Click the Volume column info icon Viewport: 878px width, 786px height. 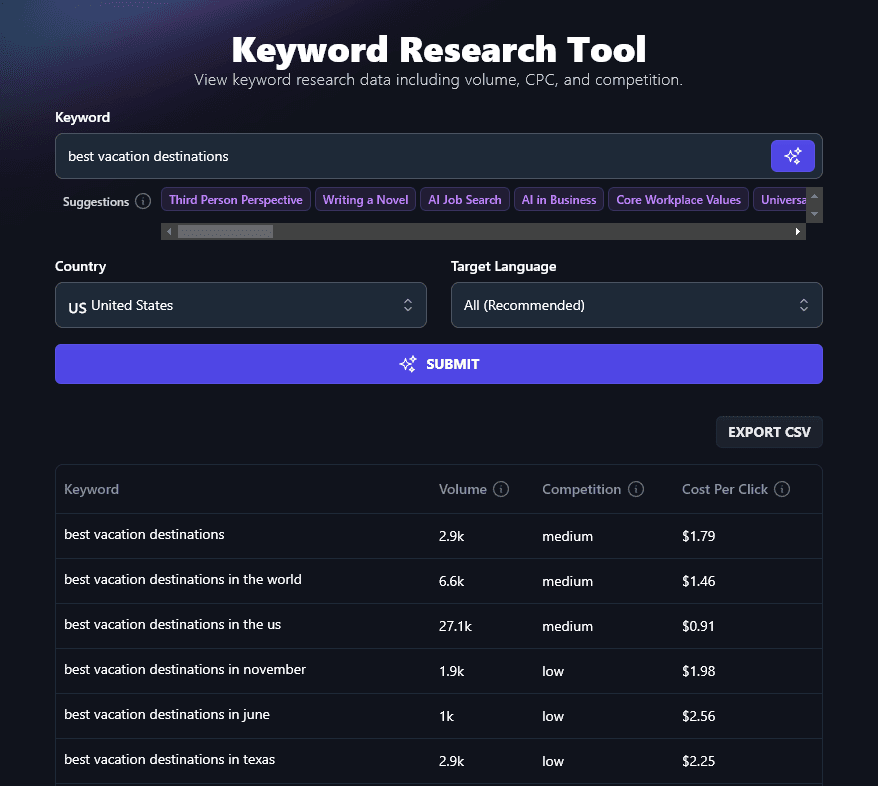point(501,489)
